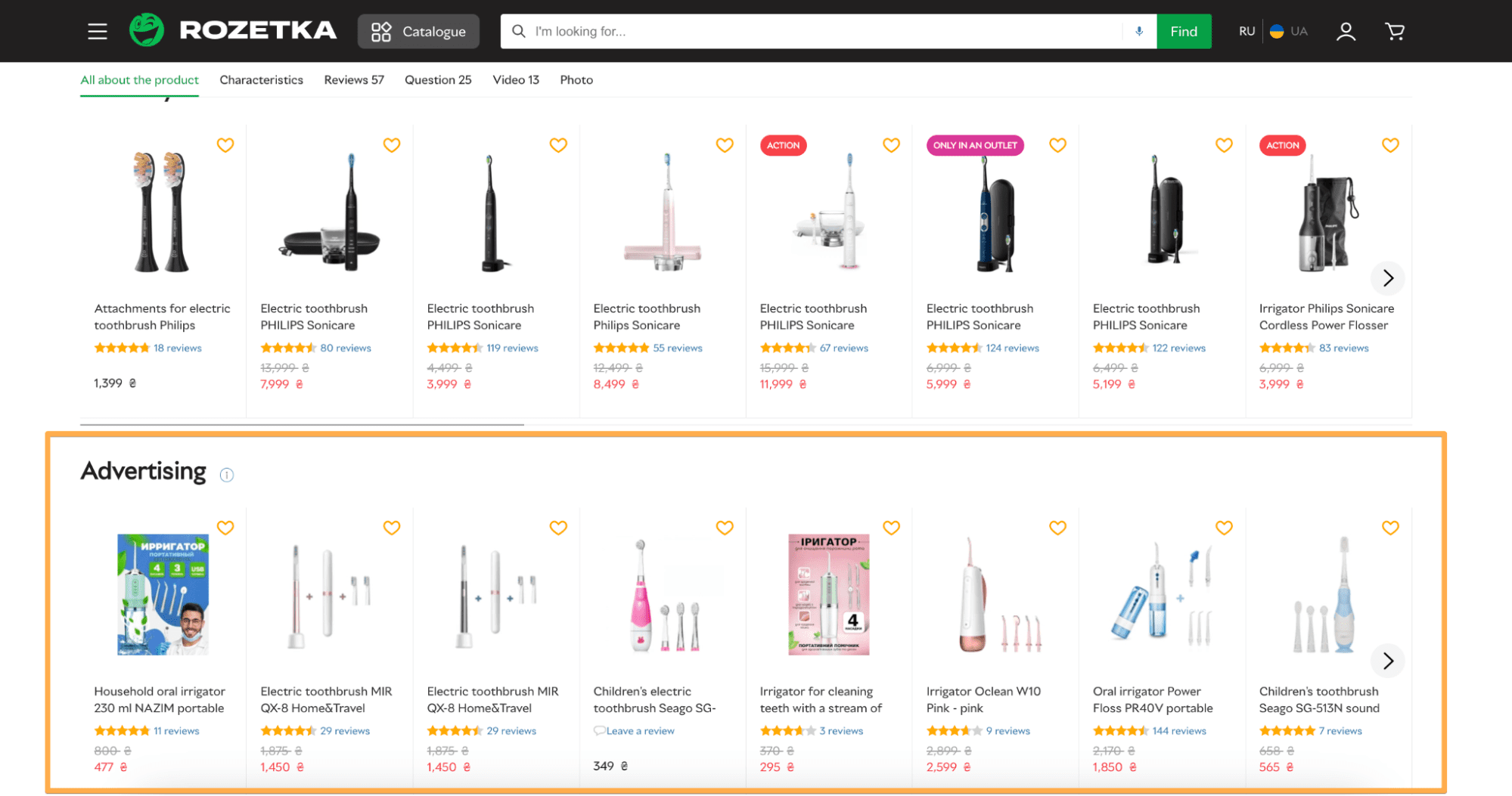The image size is (1512, 796).
Task: Open the Reviews 57 tab
Action: point(354,80)
